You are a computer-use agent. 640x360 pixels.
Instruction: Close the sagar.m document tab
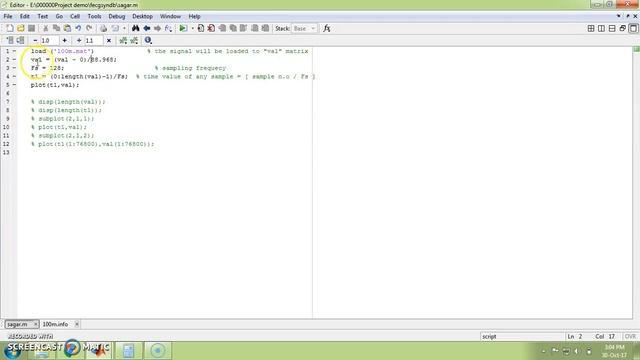click(36, 324)
